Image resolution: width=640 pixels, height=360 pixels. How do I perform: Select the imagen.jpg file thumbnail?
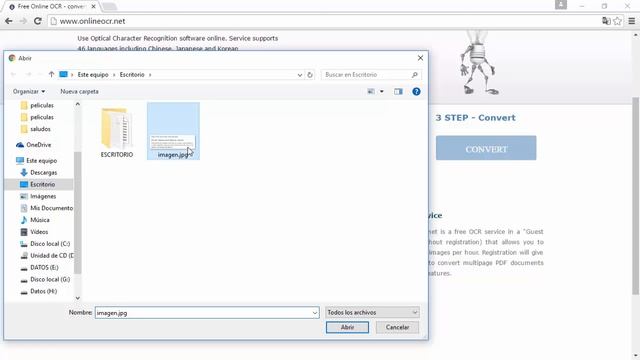pos(173,131)
